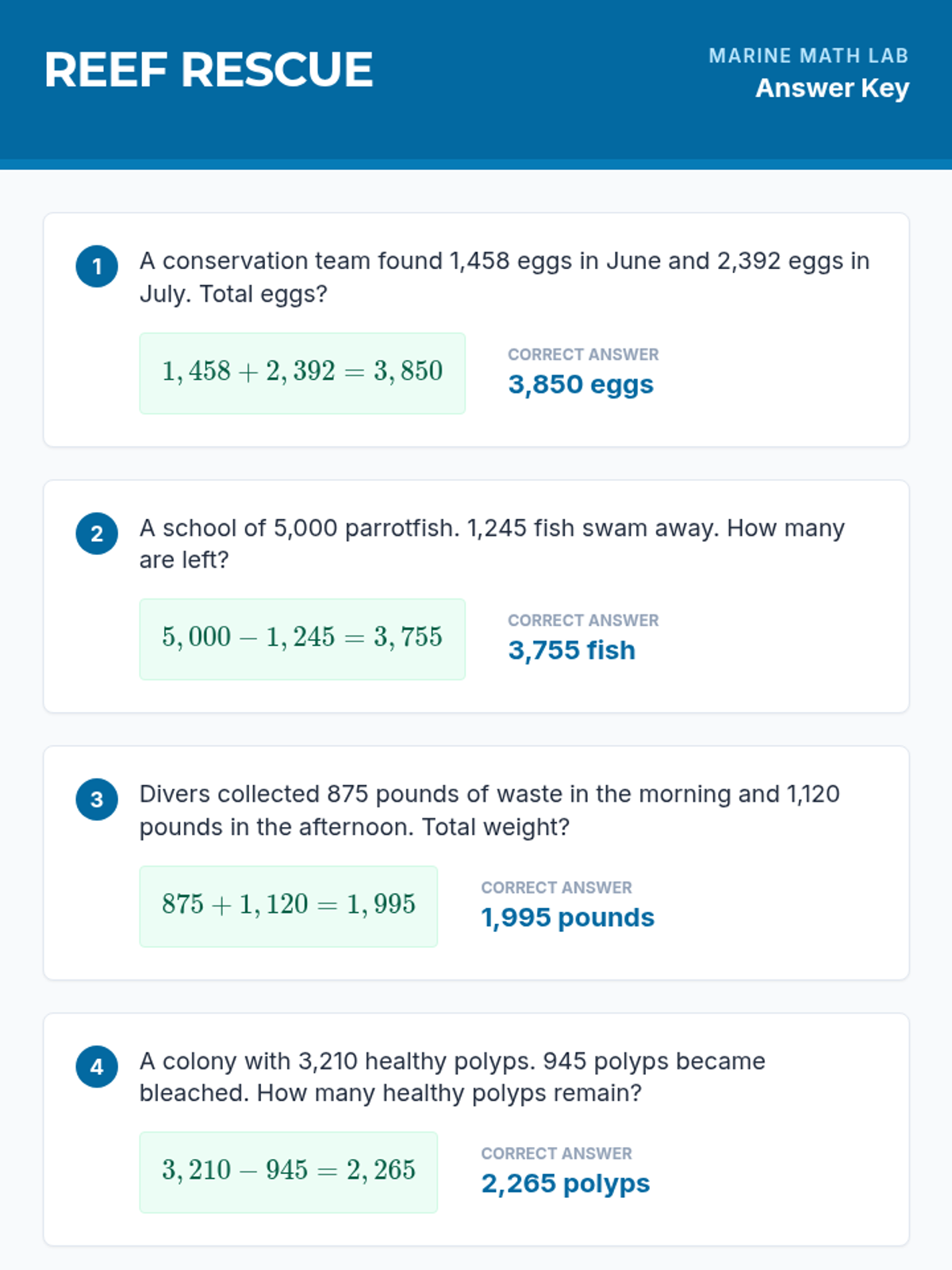Click the 1,458 + 2,392 equation box

(302, 373)
